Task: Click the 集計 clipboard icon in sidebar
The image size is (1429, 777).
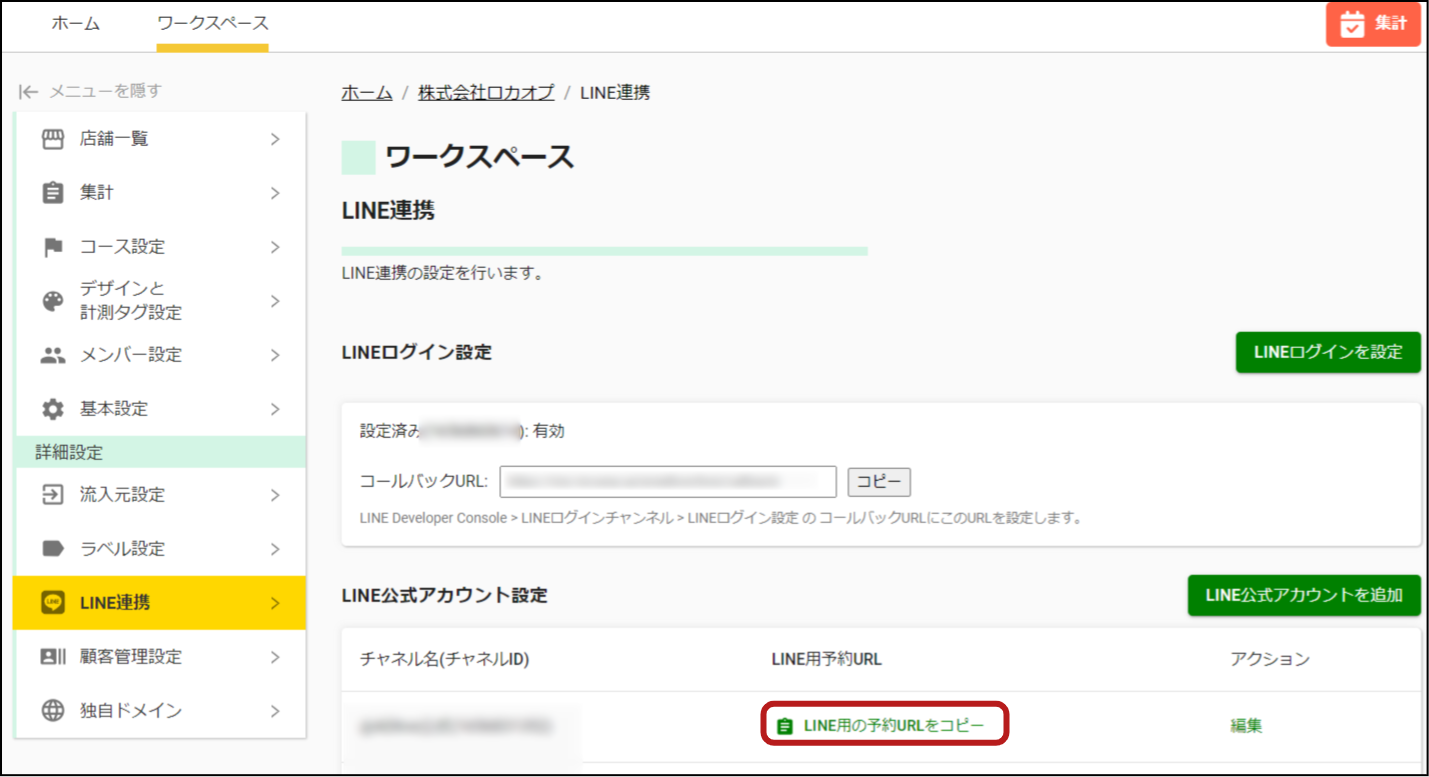Action: 53,193
